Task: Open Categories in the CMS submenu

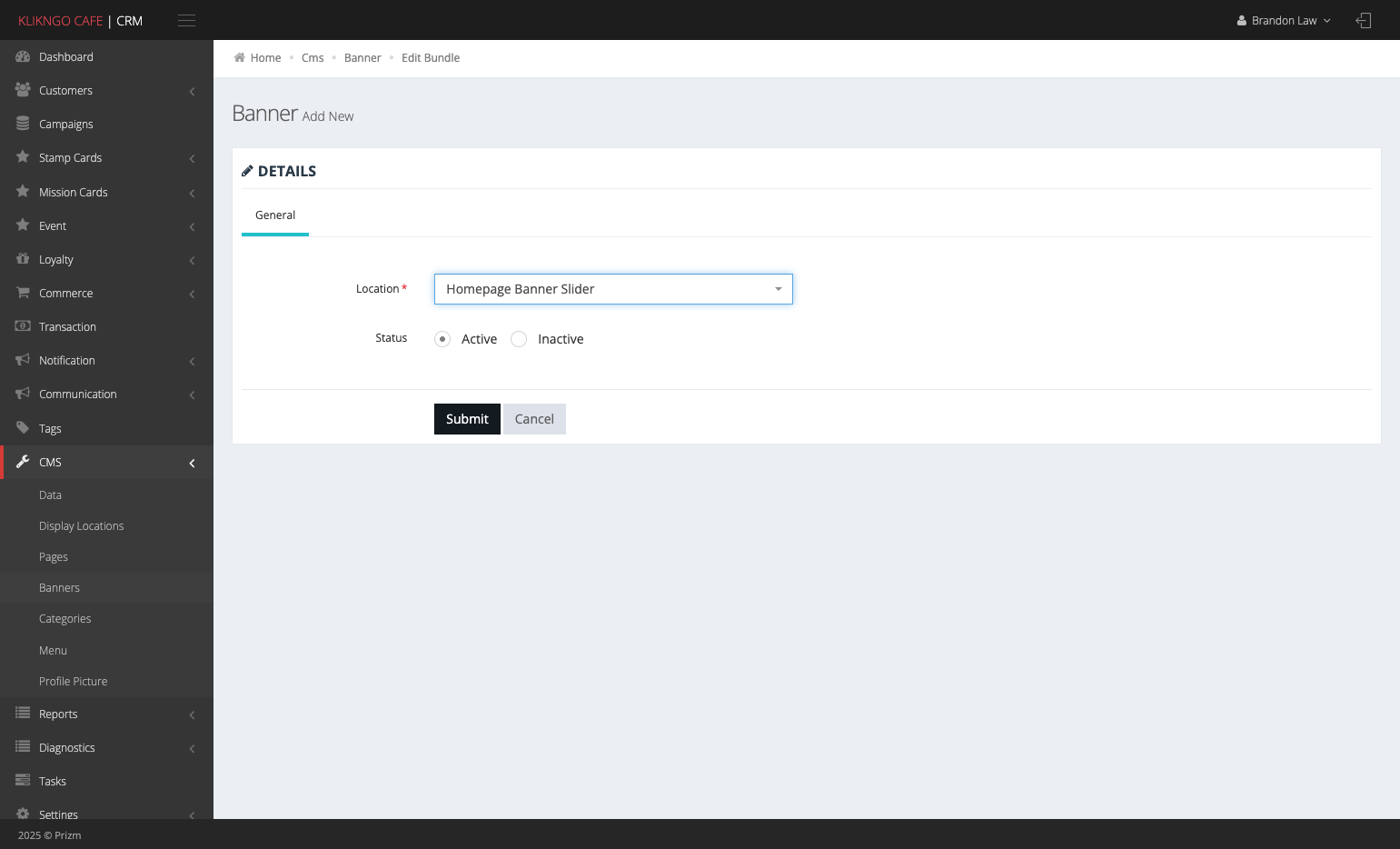Action: pos(65,619)
